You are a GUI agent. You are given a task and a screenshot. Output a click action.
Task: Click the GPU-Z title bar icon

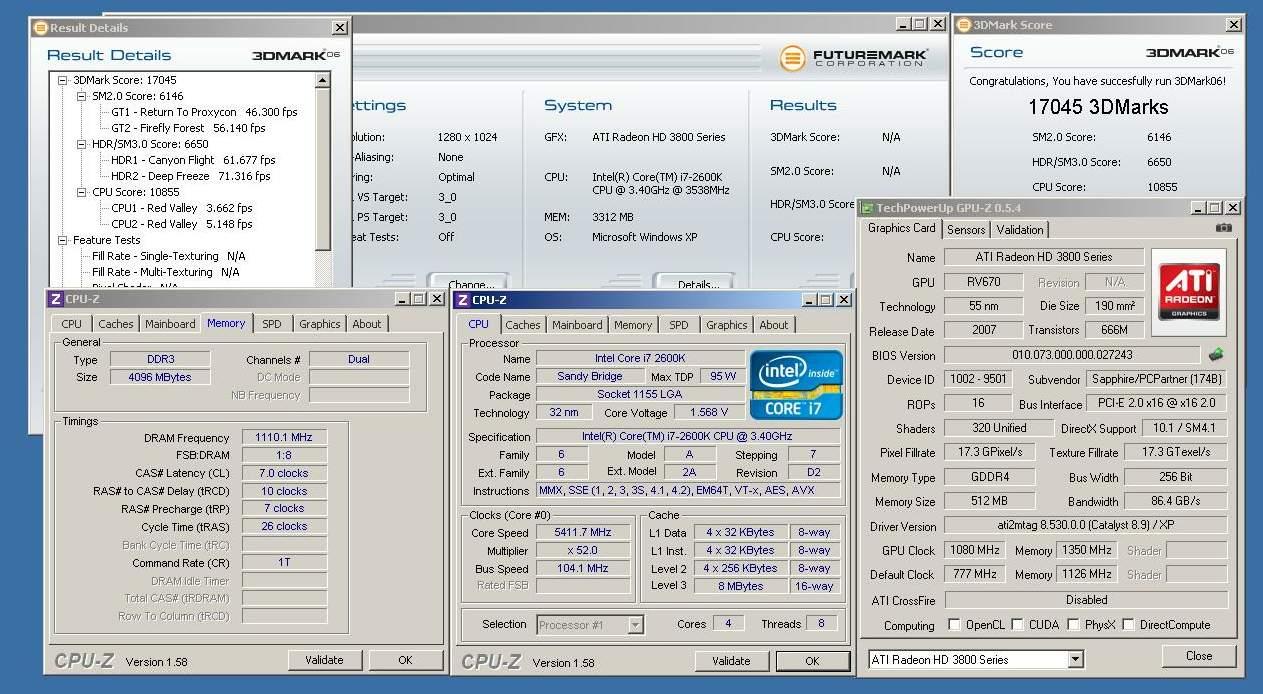pyautogui.click(x=866, y=208)
